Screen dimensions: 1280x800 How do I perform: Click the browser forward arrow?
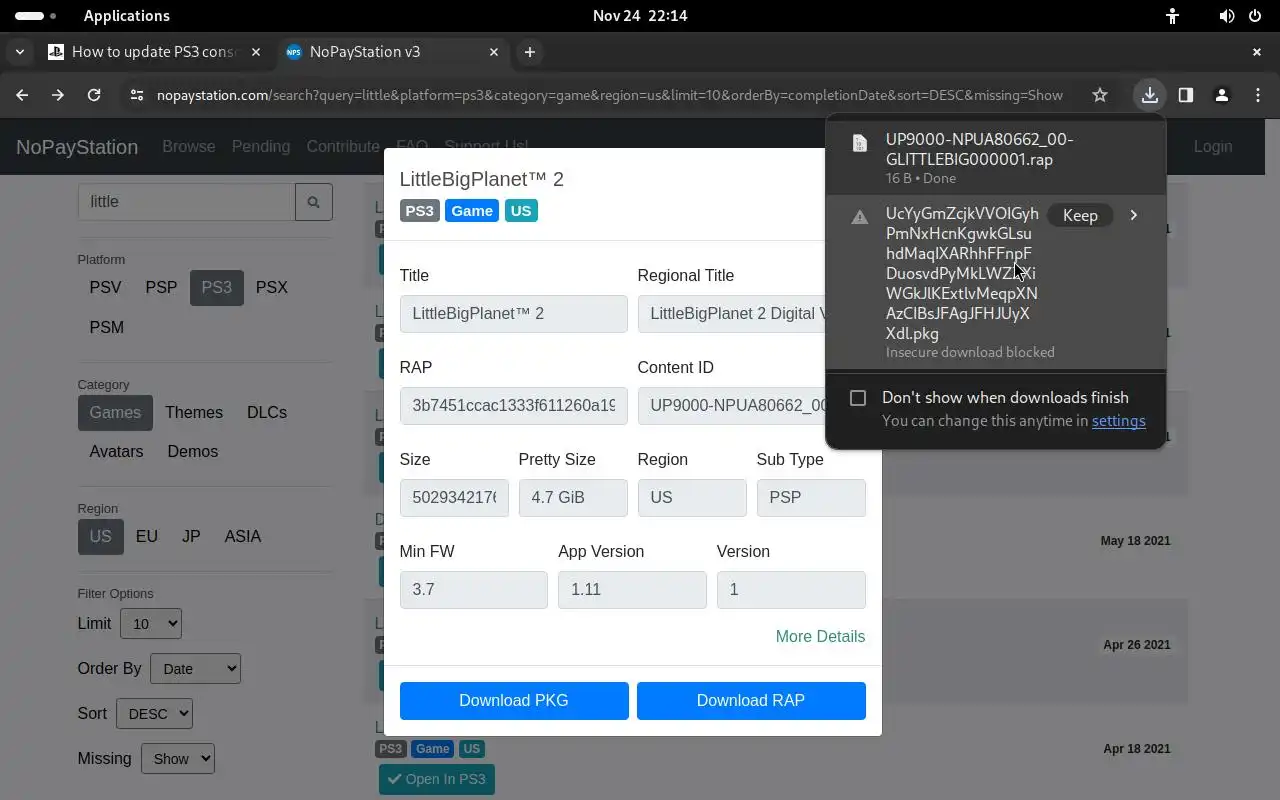click(x=58, y=95)
